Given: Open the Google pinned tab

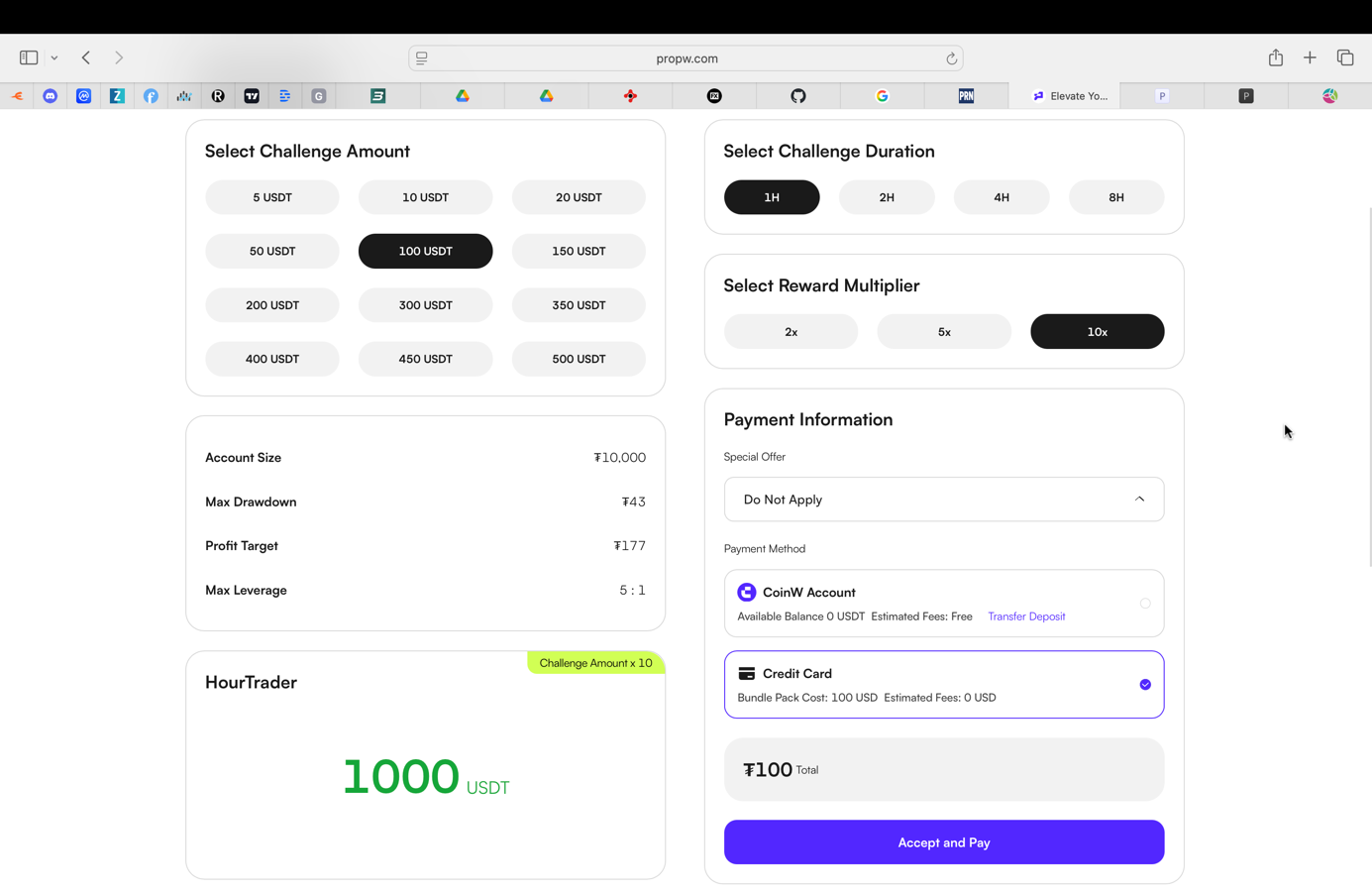Looking at the screenshot, I should click(x=882, y=96).
